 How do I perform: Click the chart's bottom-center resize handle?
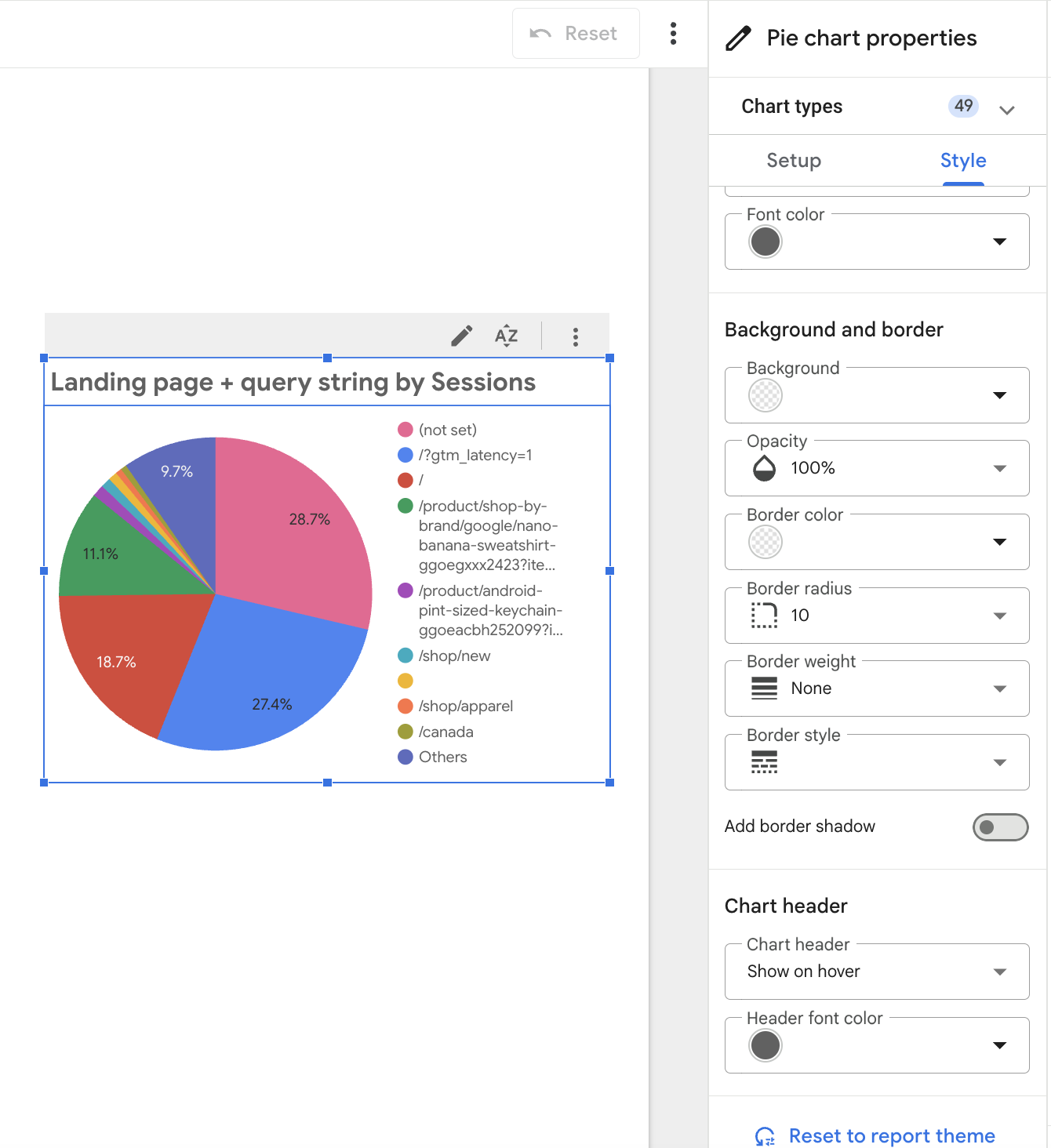[x=327, y=783]
